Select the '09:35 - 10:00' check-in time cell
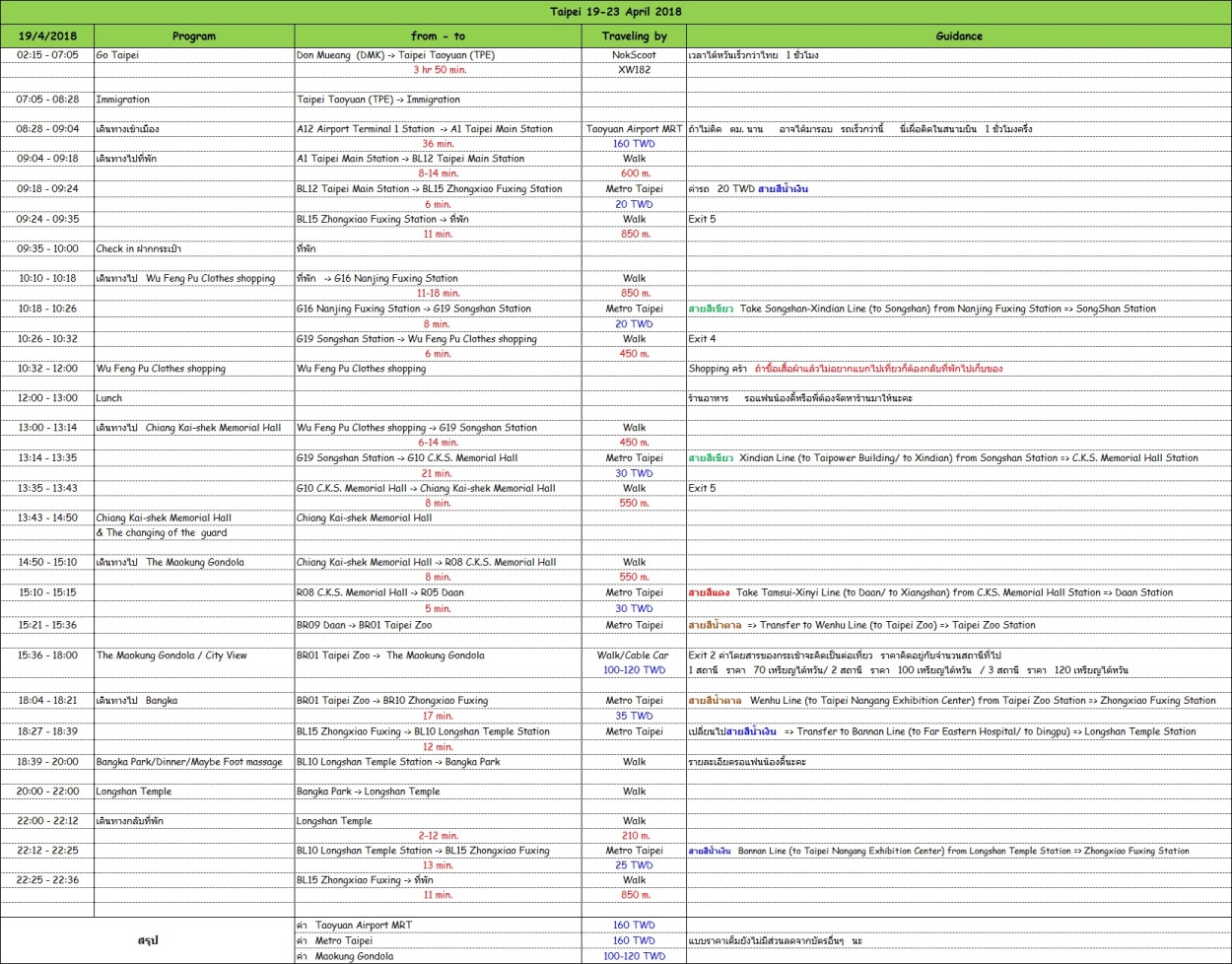The width and height of the screenshot is (1232, 964). pos(47,249)
